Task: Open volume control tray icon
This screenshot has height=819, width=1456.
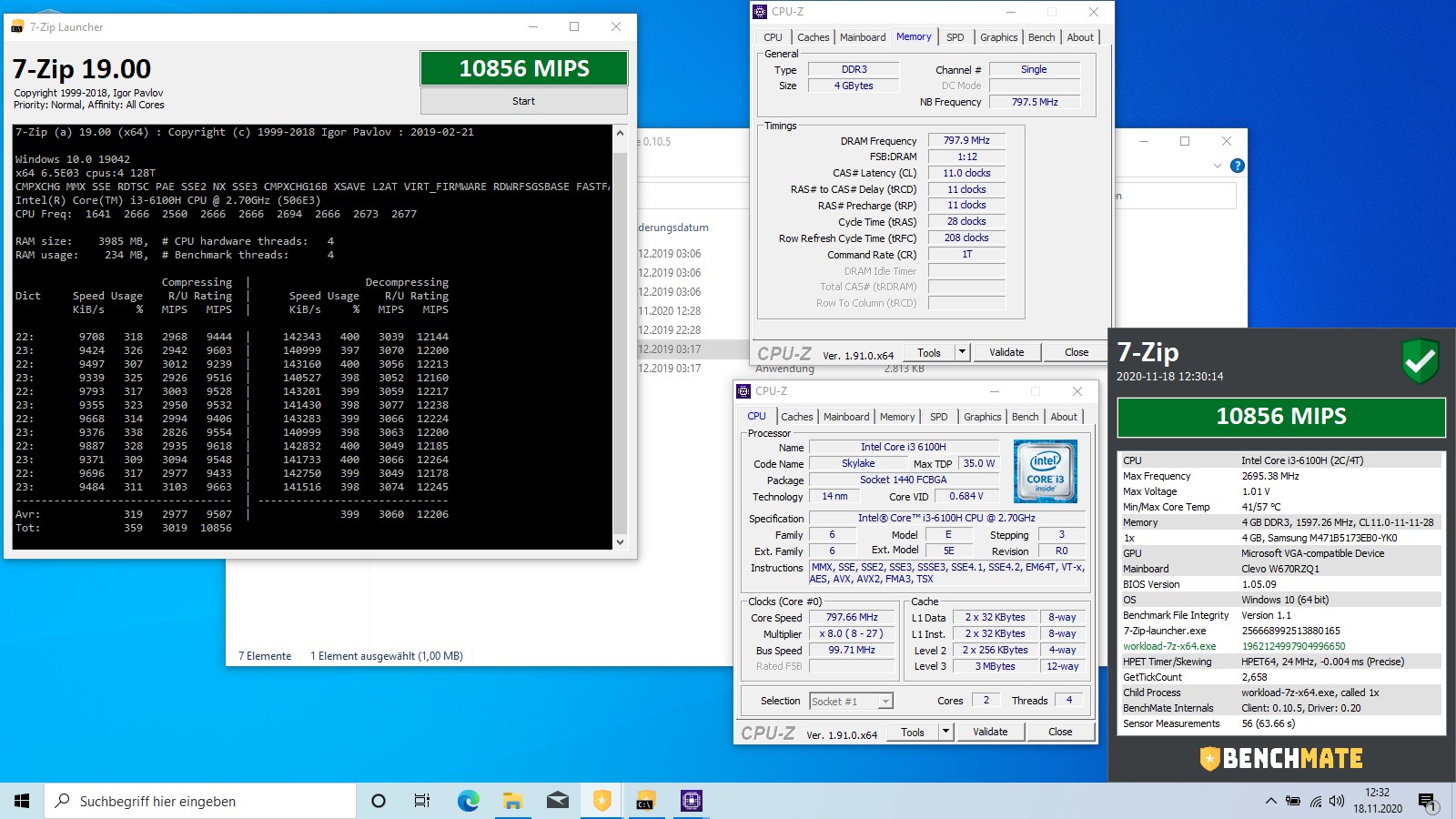Action: [x=1337, y=802]
